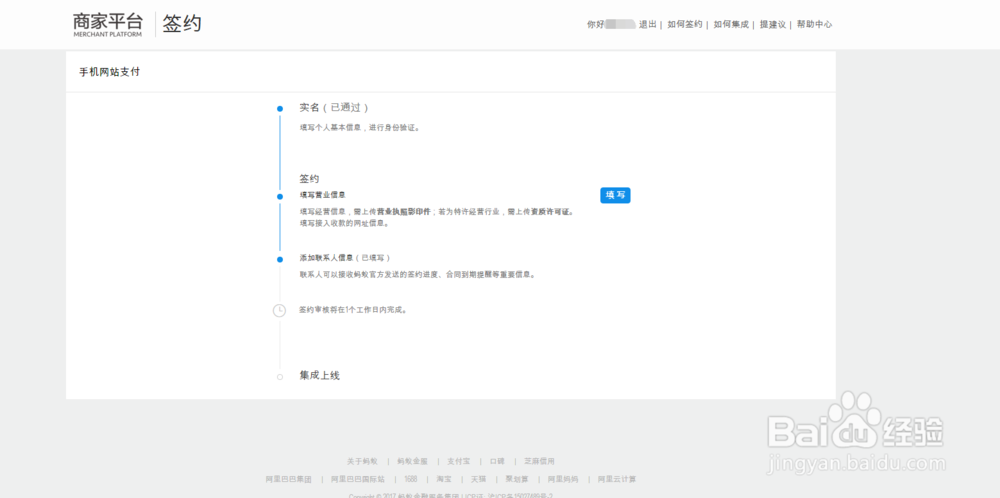
Task: Click the step dot beside 填写营业信息
Action: point(279,196)
